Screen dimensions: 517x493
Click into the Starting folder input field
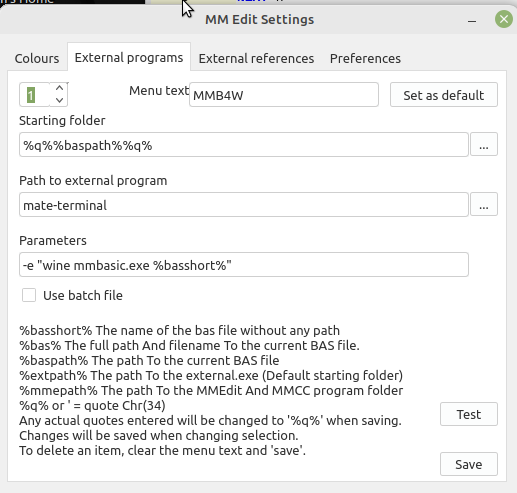point(244,145)
